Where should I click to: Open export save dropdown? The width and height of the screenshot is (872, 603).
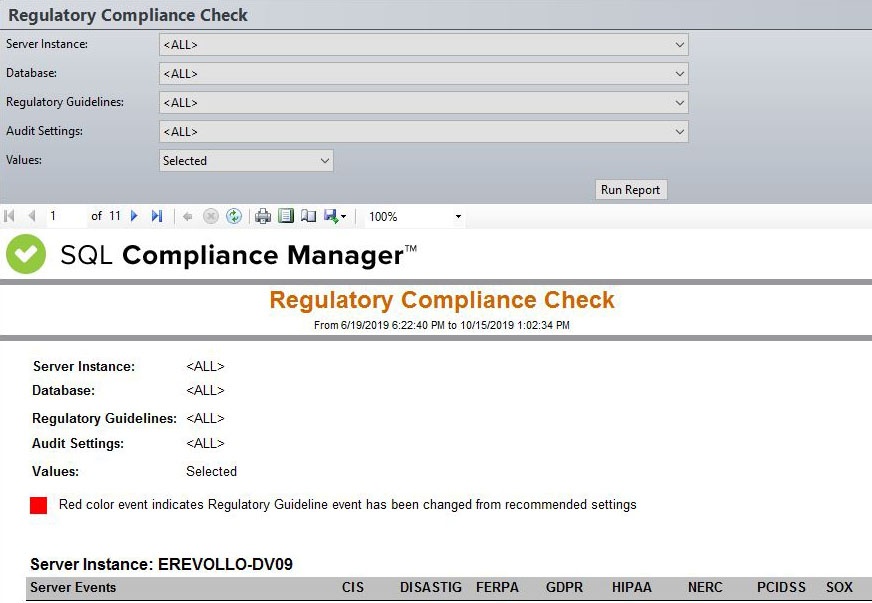[x=335, y=216]
